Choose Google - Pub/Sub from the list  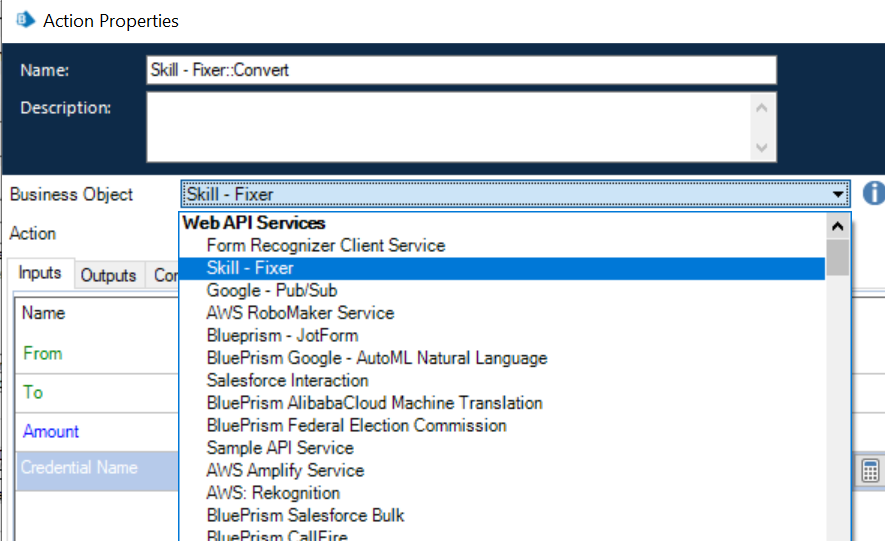[502, 291]
